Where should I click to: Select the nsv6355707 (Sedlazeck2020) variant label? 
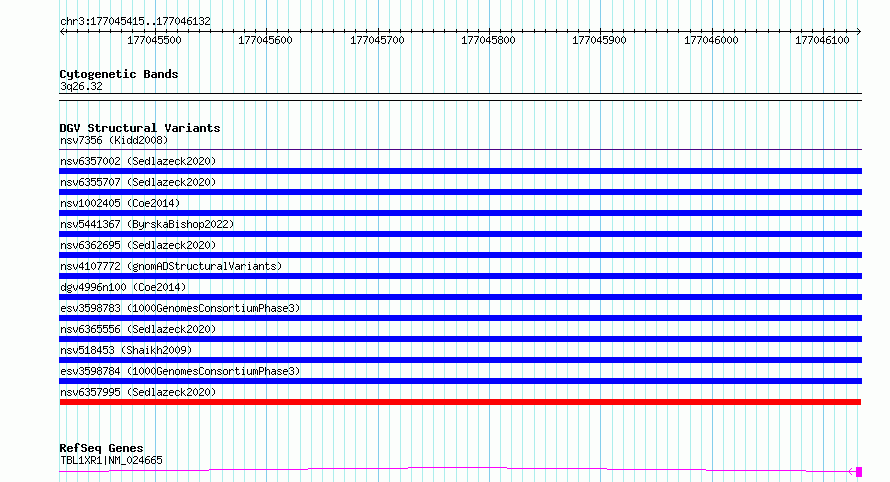click(x=138, y=182)
